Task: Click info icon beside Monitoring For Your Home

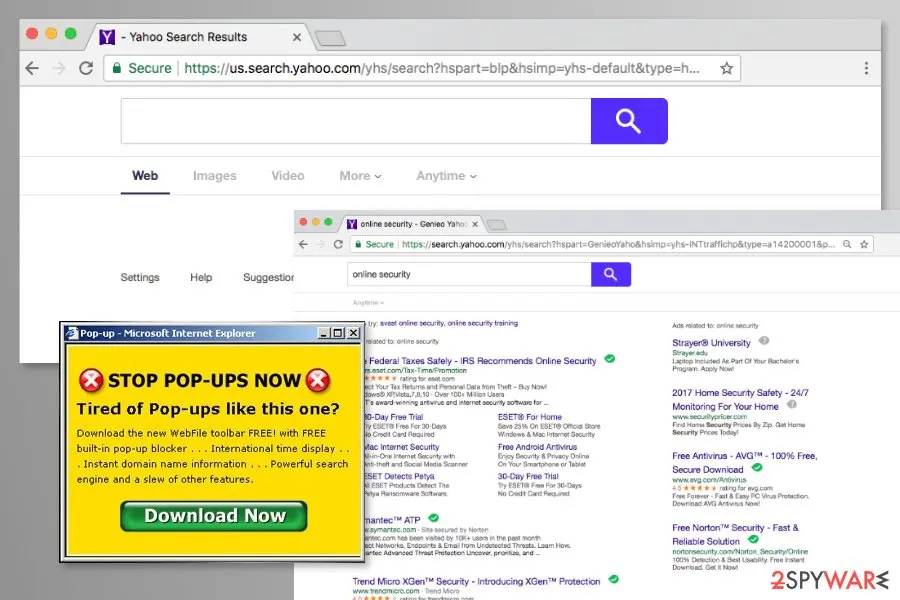Action: tap(792, 404)
